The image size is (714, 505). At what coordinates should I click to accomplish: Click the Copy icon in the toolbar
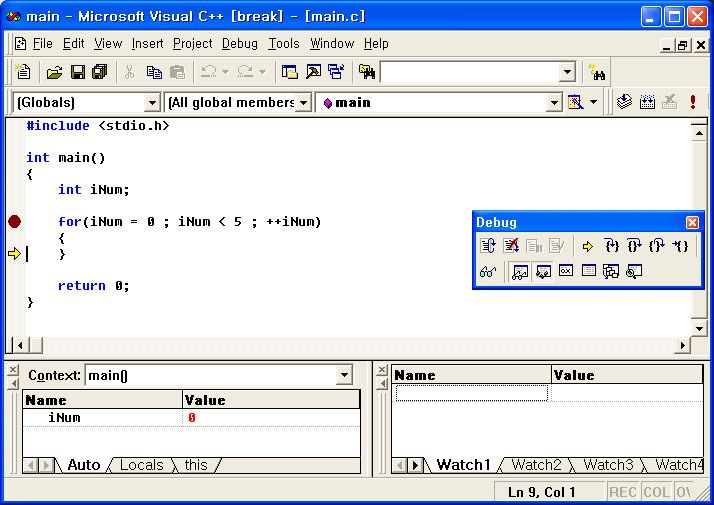154,72
